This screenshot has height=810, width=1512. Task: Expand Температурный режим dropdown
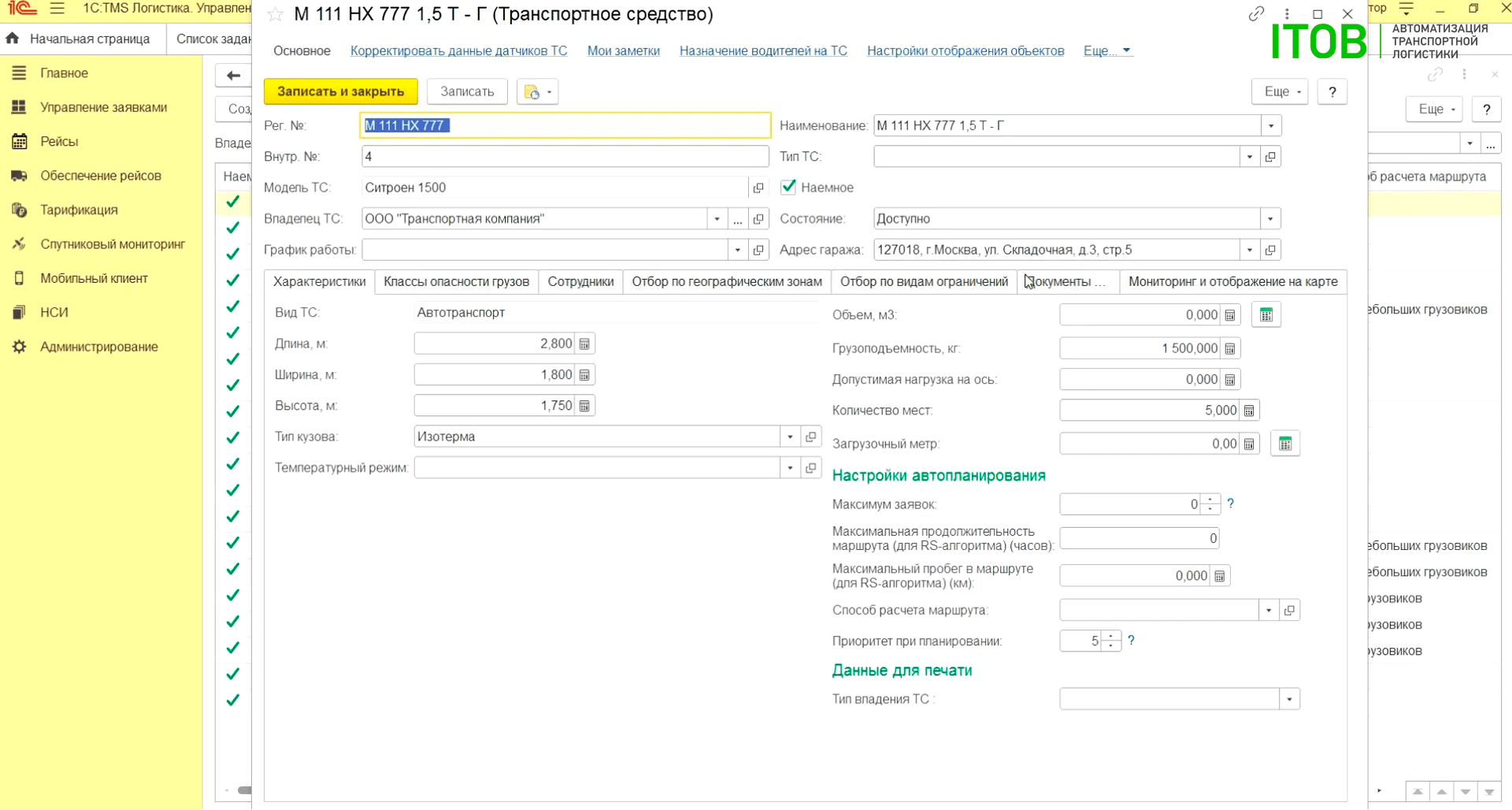791,468
